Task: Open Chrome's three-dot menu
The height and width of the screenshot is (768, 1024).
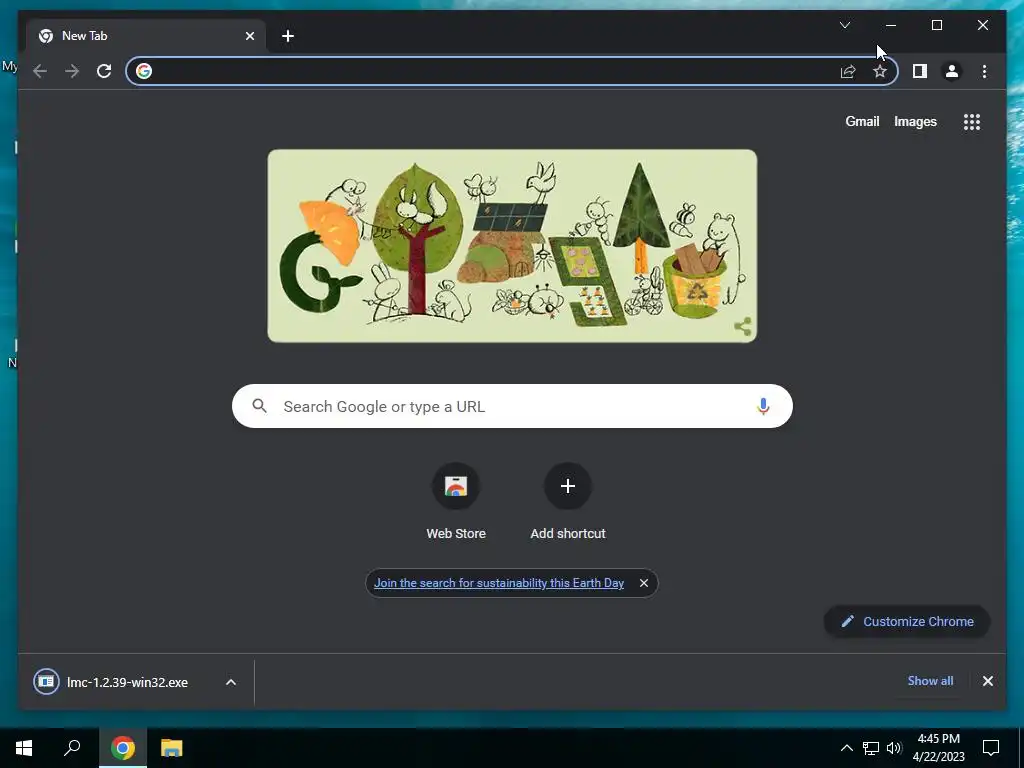Action: click(x=984, y=71)
